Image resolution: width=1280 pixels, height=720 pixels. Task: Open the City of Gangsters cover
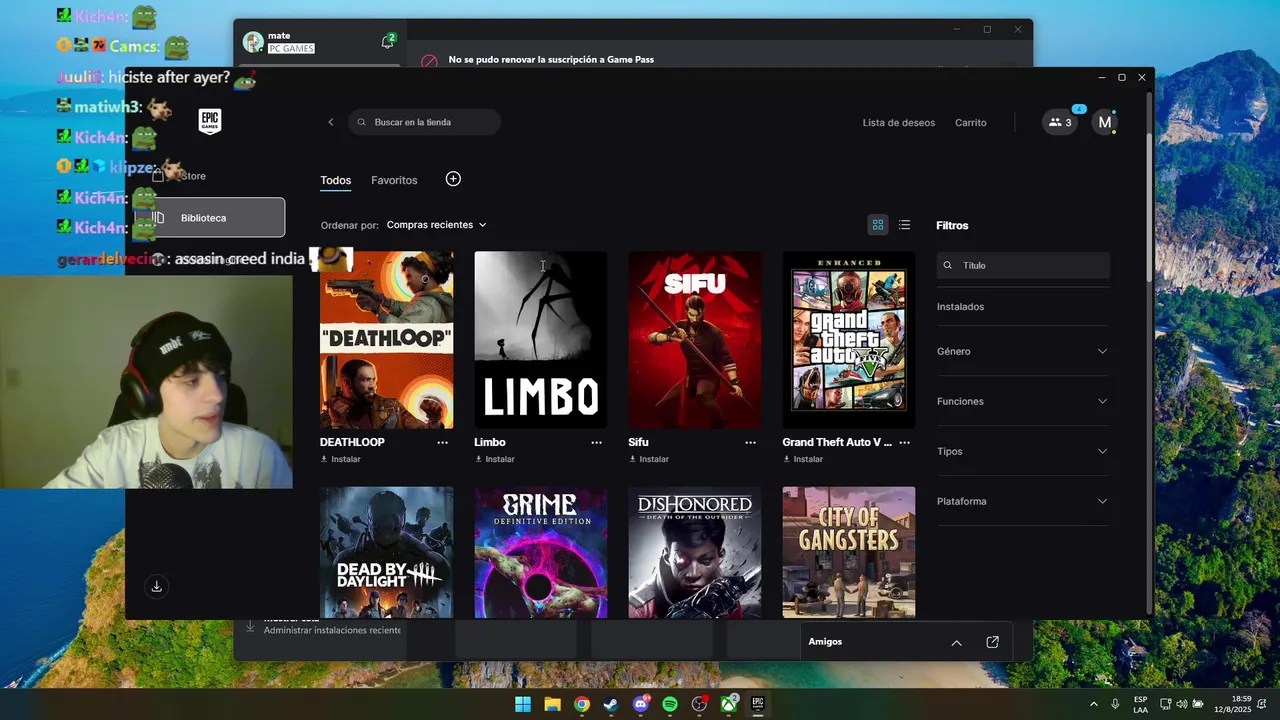pyautogui.click(x=848, y=552)
